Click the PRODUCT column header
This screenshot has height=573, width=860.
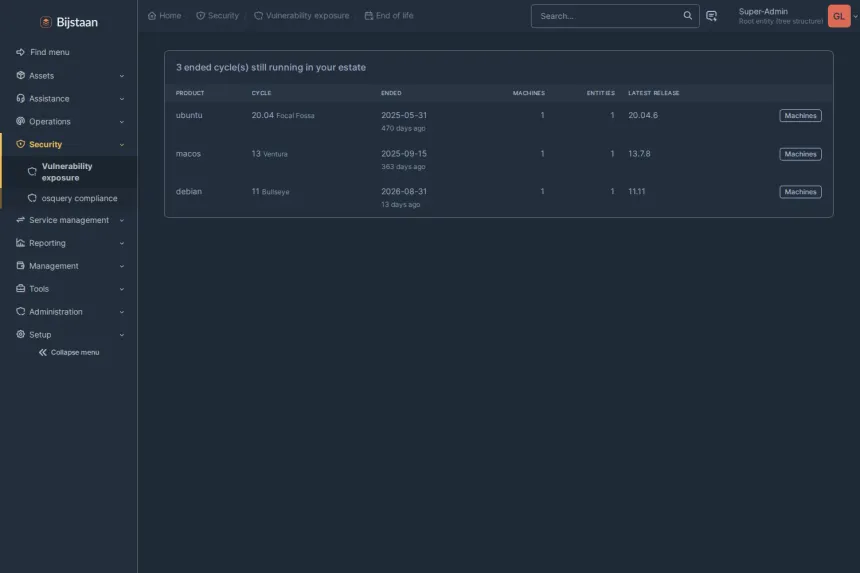(x=190, y=93)
